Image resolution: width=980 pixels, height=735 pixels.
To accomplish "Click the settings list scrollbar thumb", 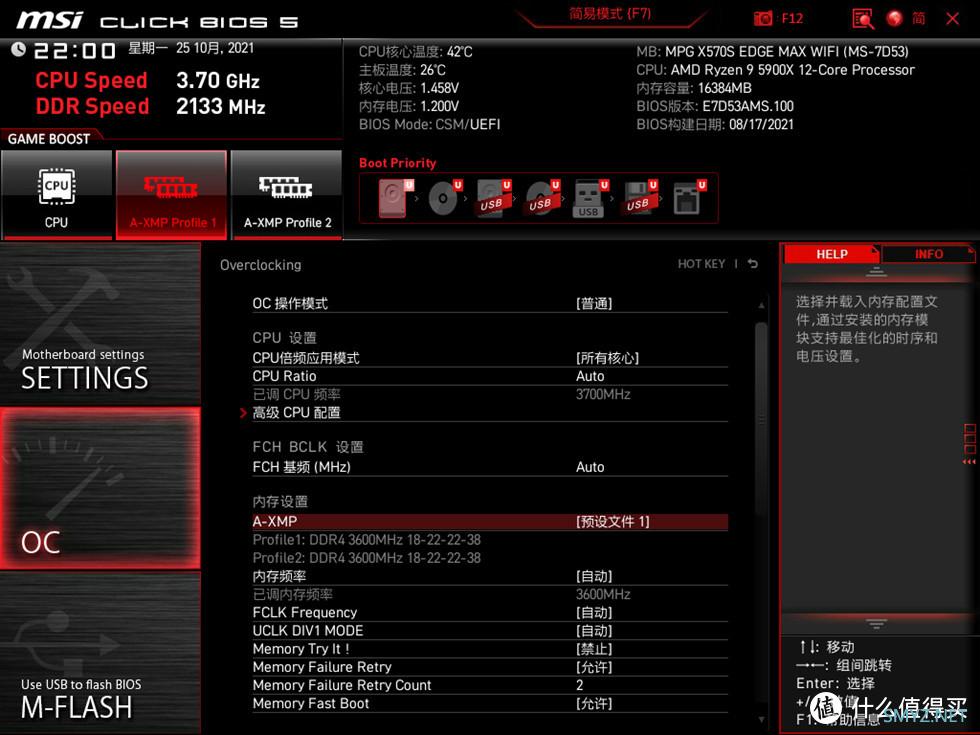I will (x=761, y=419).
